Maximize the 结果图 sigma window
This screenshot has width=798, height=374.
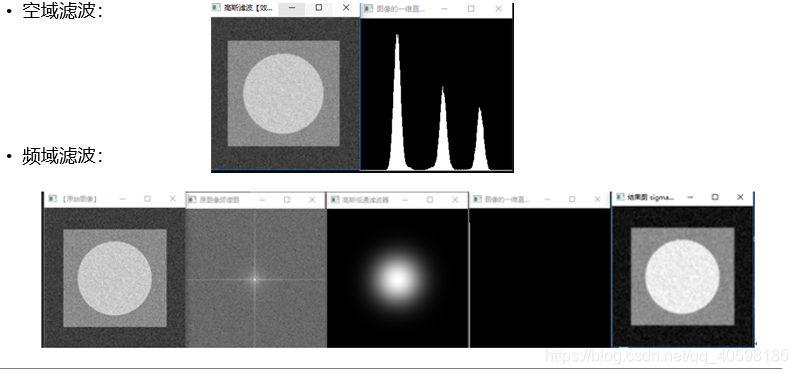click(715, 197)
